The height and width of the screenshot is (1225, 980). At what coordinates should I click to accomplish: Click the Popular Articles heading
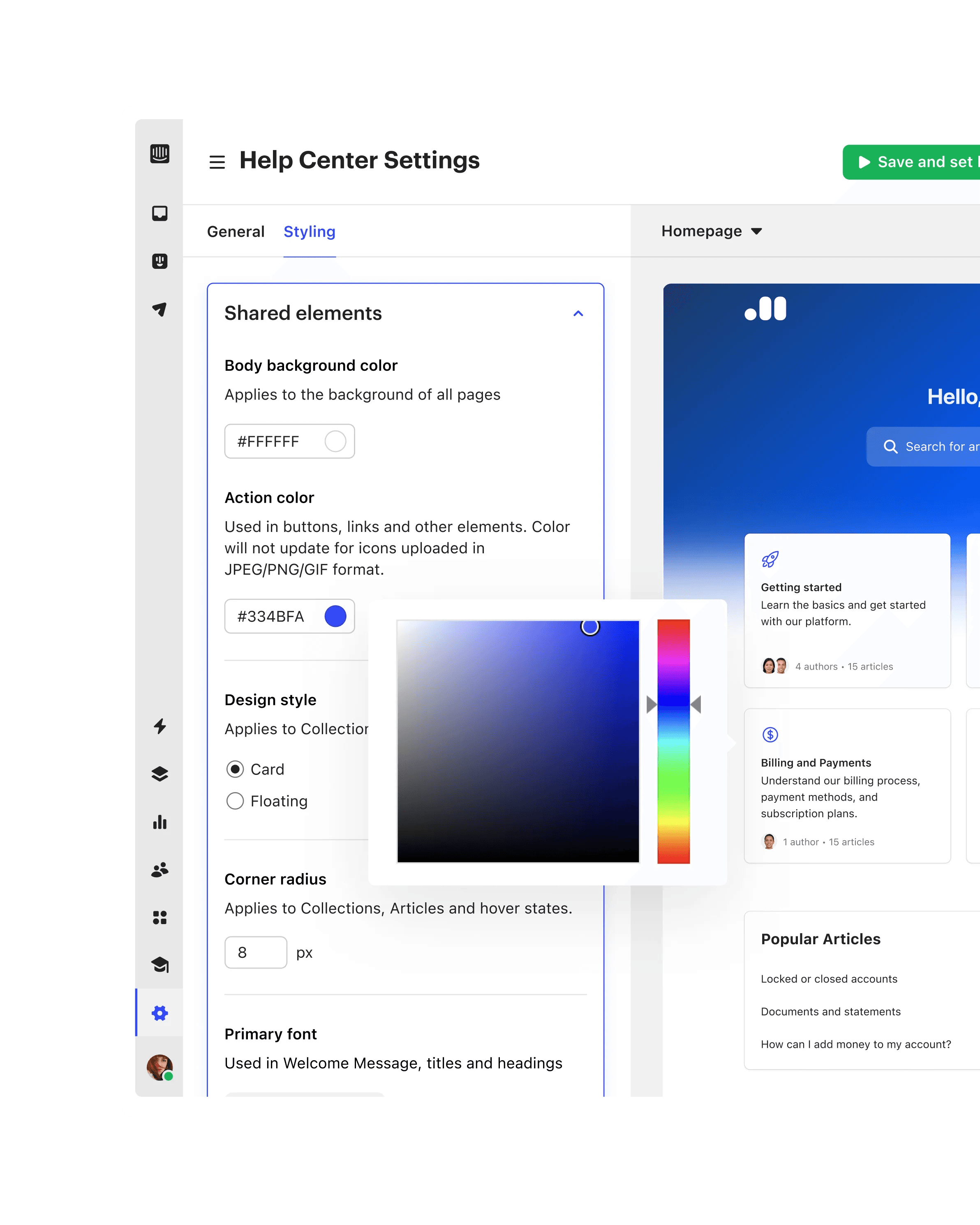pos(821,939)
